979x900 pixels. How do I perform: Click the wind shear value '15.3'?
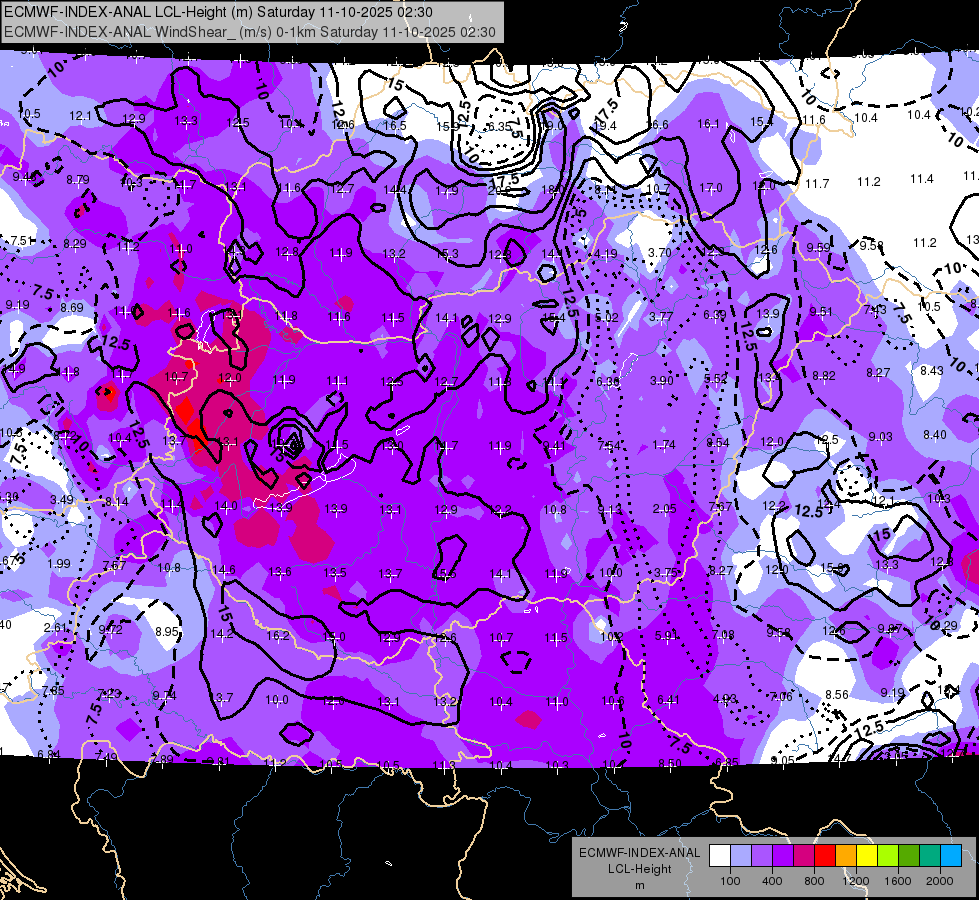tap(447, 254)
